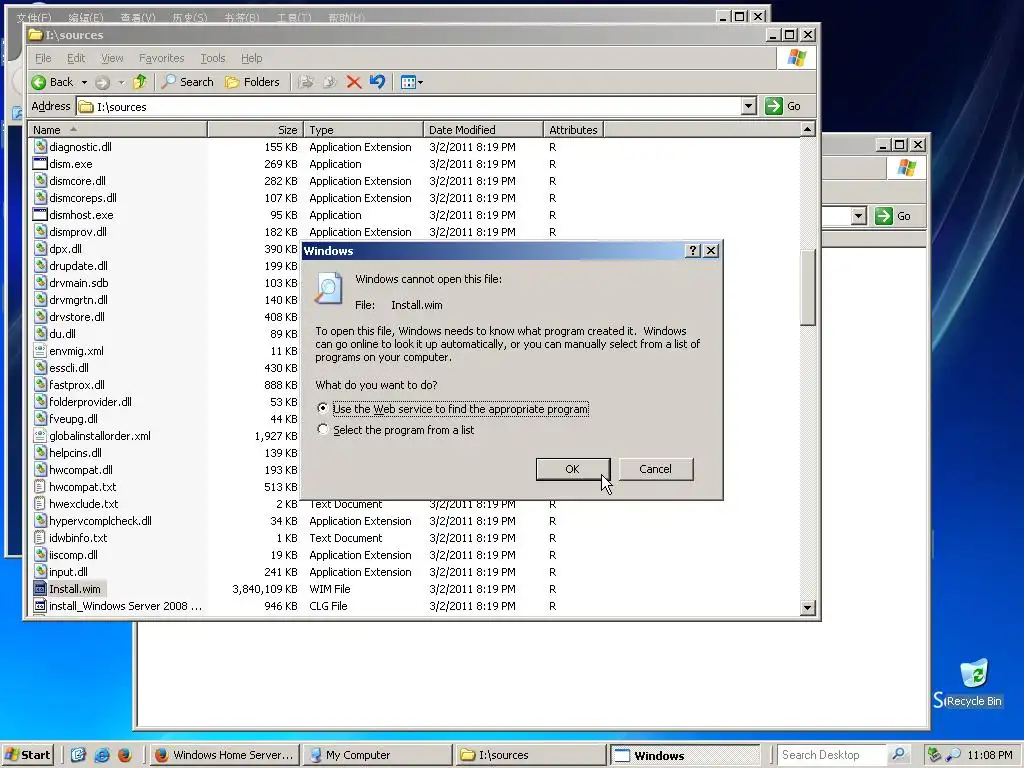Open the Favorites menu
This screenshot has height=768, width=1024.
(x=161, y=58)
